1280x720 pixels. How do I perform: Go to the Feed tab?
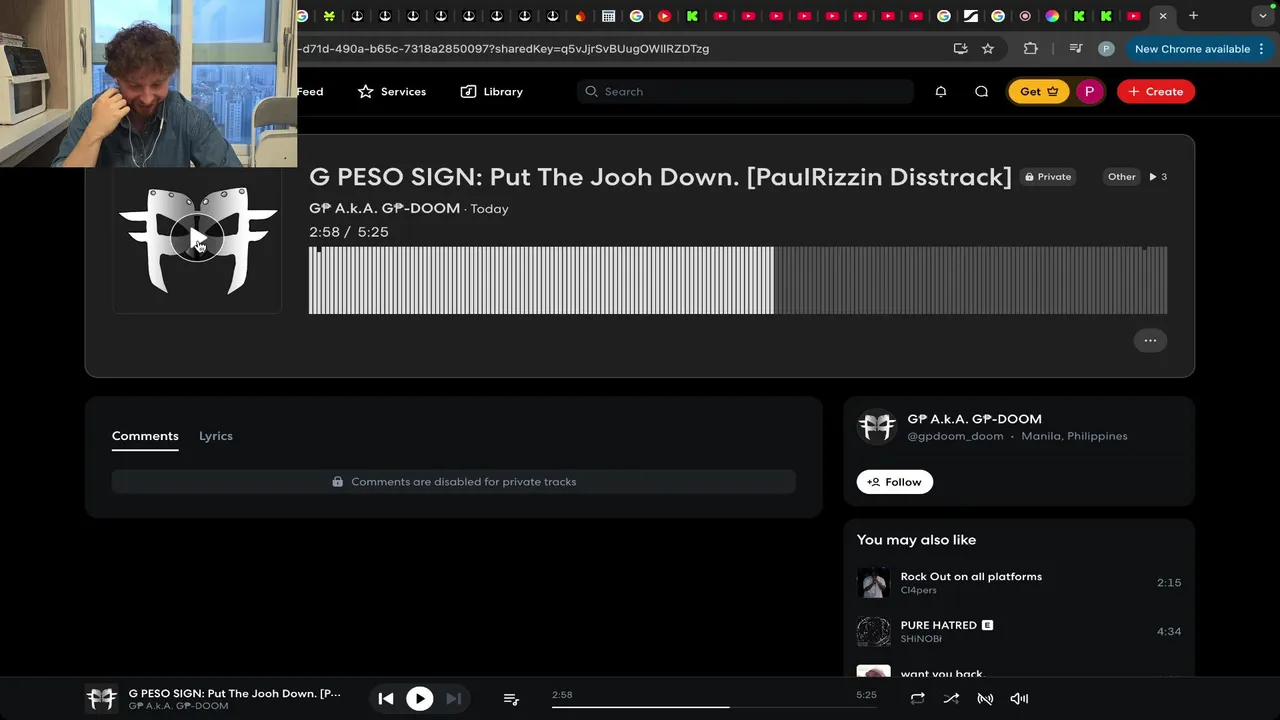[x=310, y=91]
